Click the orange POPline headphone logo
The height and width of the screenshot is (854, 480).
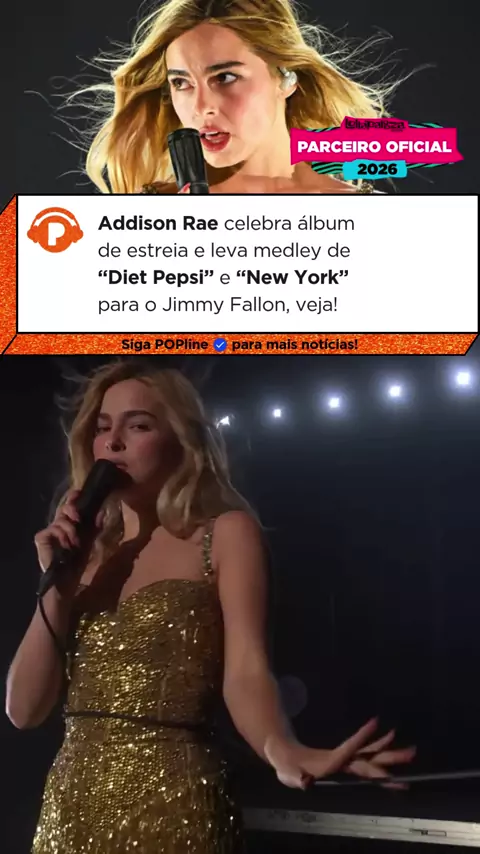coord(55,230)
